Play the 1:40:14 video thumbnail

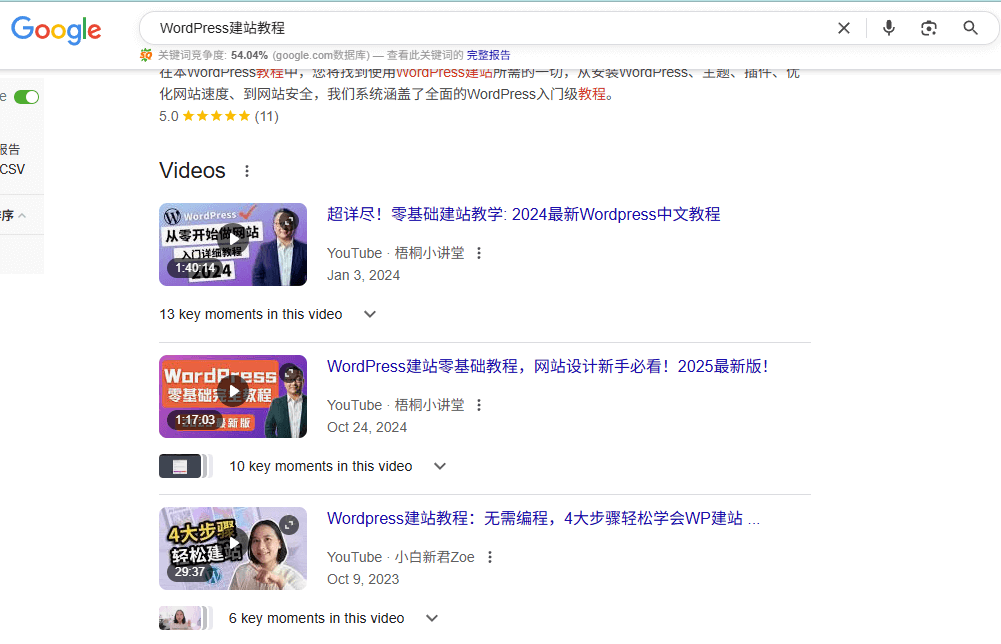click(x=233, y=244)
